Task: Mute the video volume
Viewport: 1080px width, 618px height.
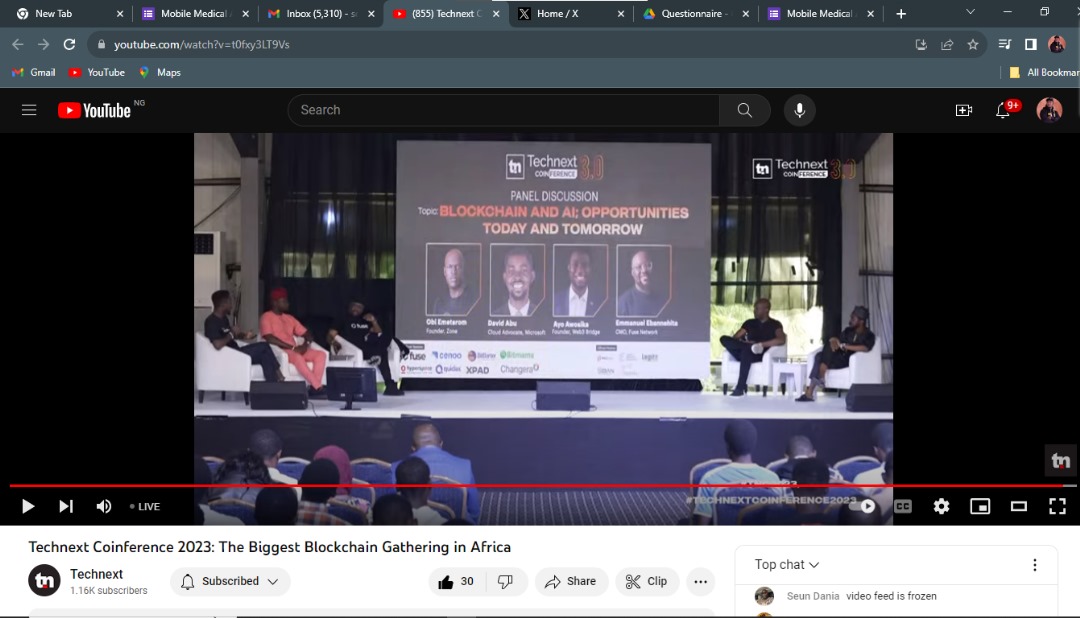Action: 103,506
